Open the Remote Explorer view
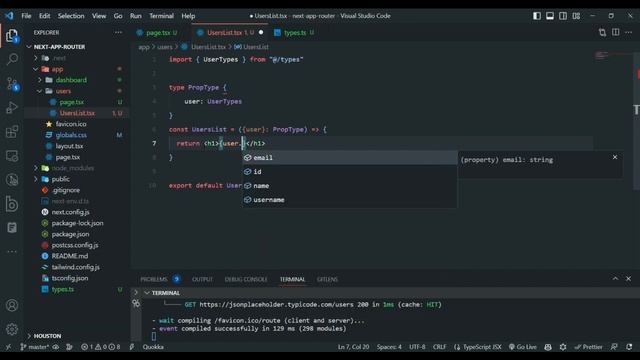The image size is (640, 360). coord(12,156)
